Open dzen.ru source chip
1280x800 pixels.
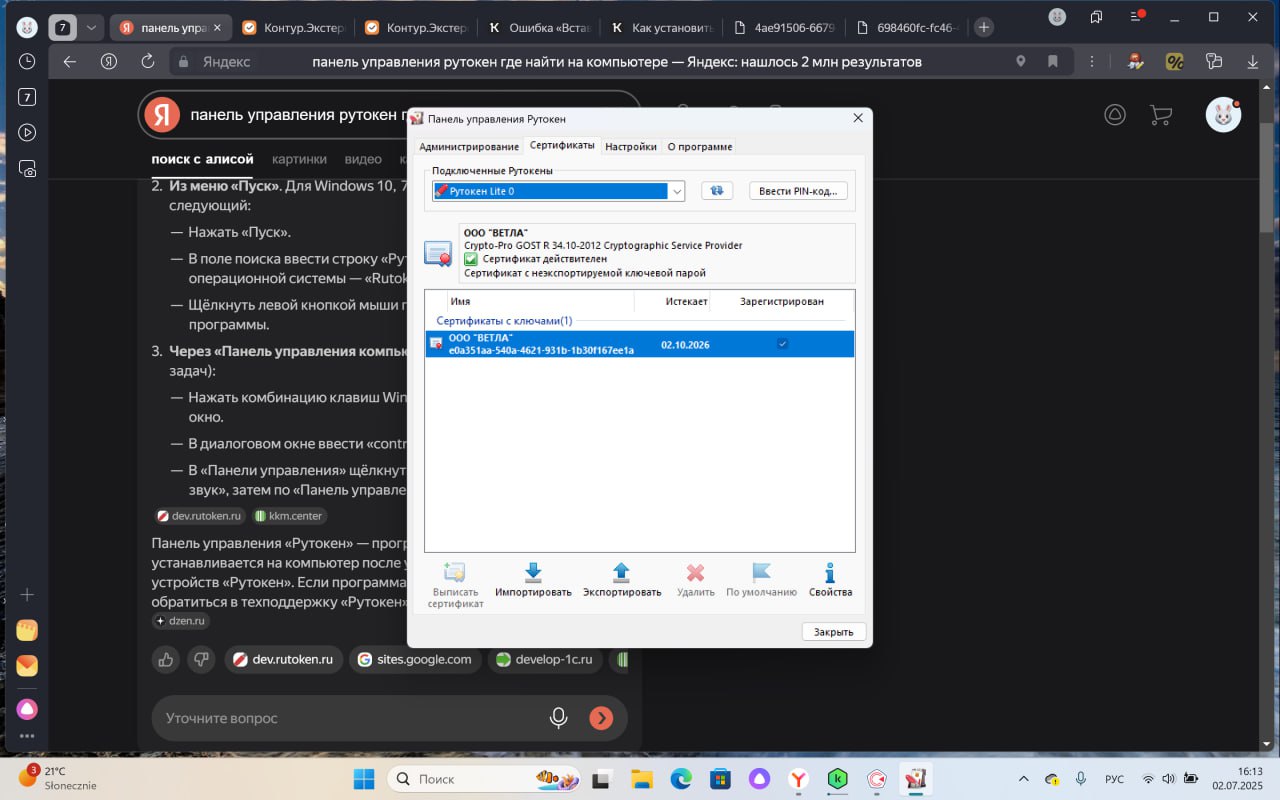[180, 620]
